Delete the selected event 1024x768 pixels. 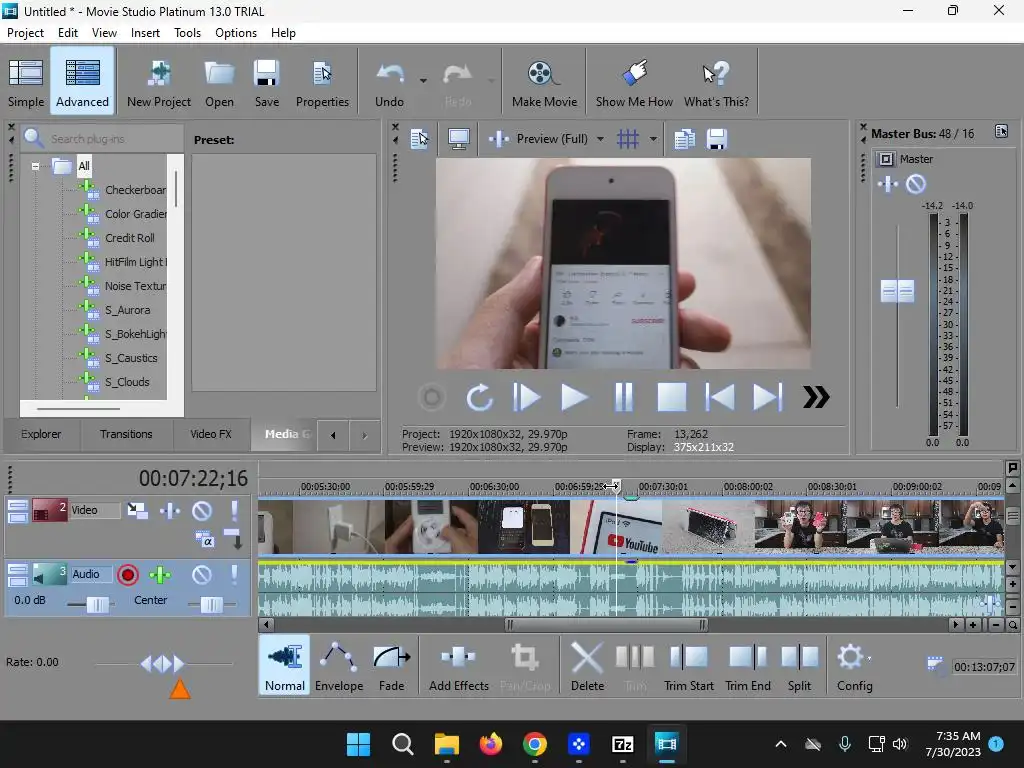587,665
